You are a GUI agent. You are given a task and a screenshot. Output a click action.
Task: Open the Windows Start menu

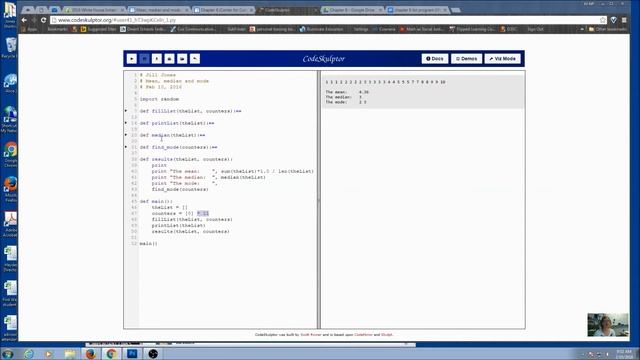coord(7,354)
